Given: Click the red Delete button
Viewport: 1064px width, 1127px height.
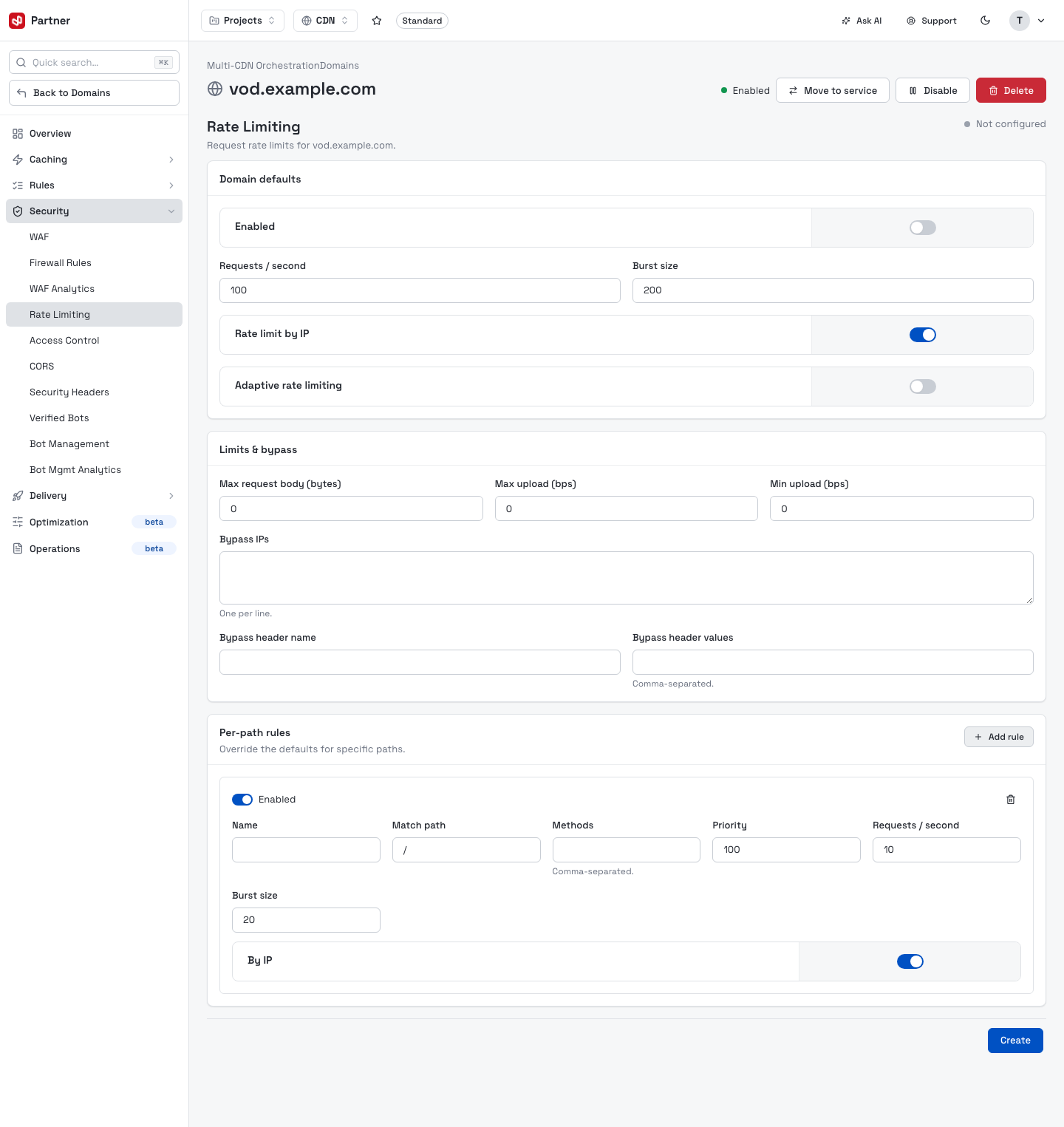Looking at the screenshot, I should point(1011,90).
